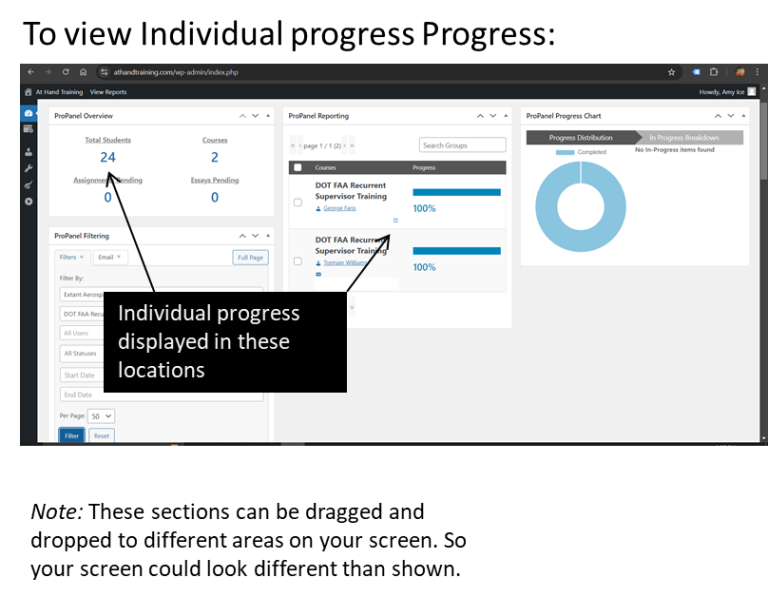Open the George Faris user link
Screen dimensions: 768x597
[x=339, y=208]
